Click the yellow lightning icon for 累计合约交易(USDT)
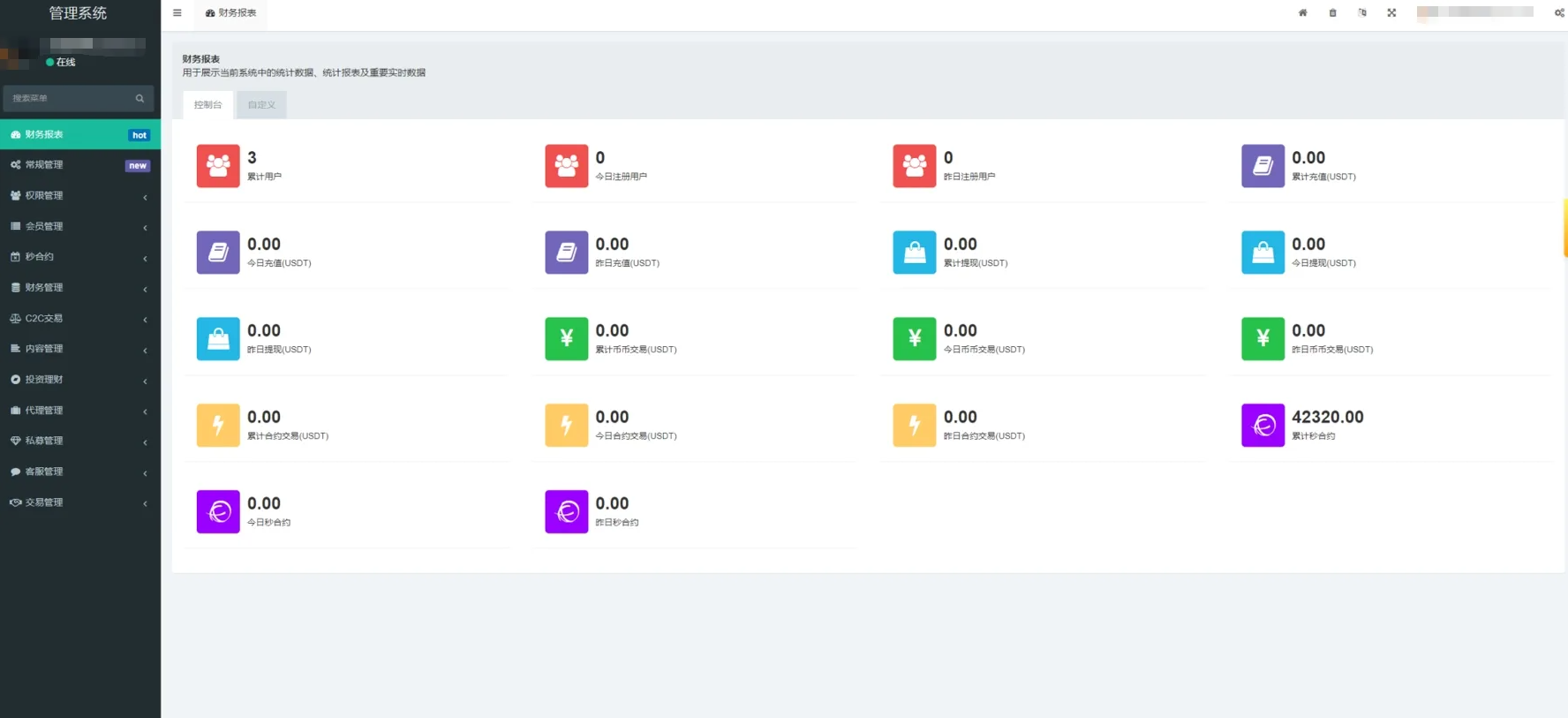1568x718 pixels. 218,426
